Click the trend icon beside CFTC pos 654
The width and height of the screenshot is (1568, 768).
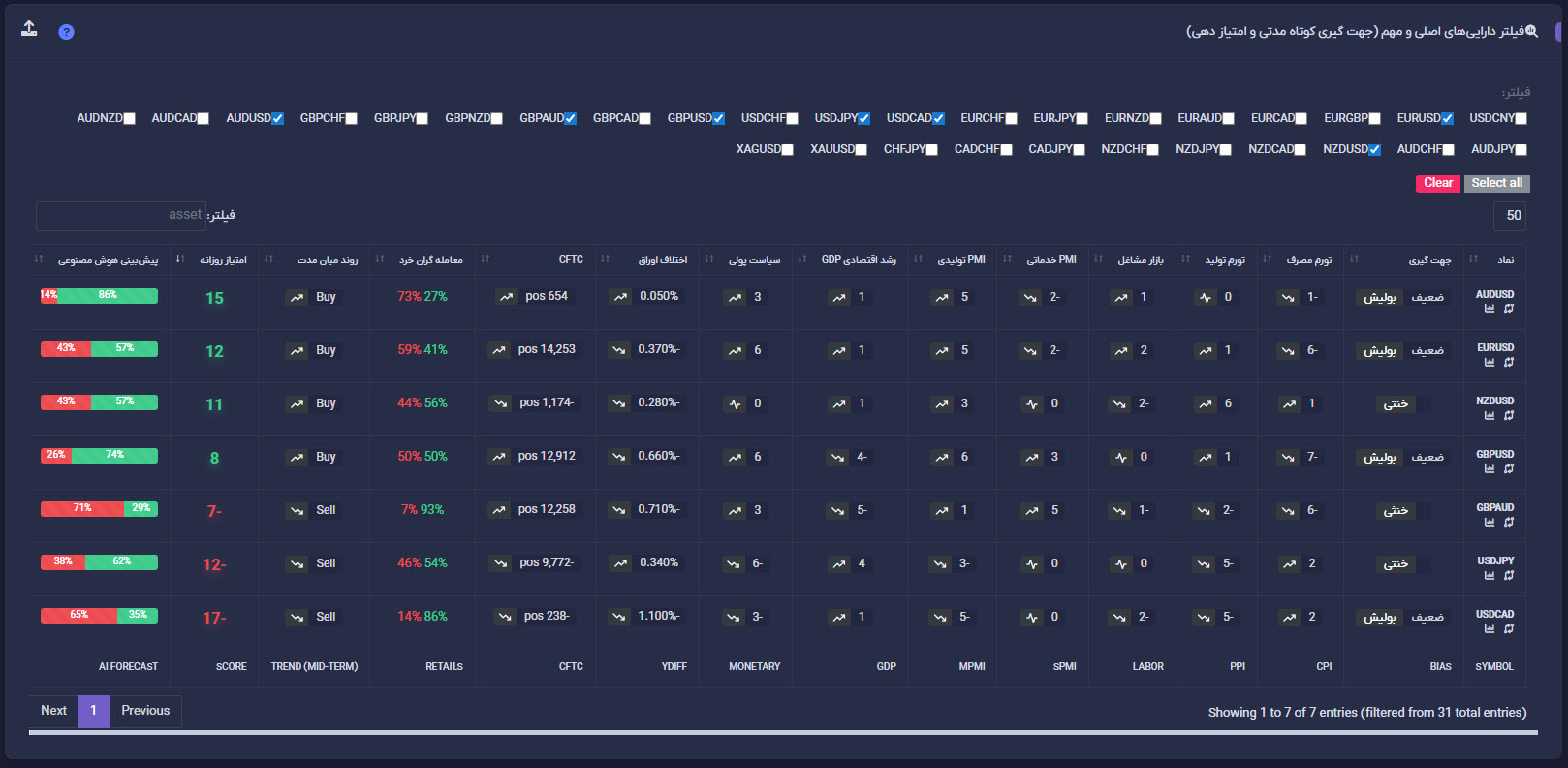pyautogui.click(x=506, y=297)
